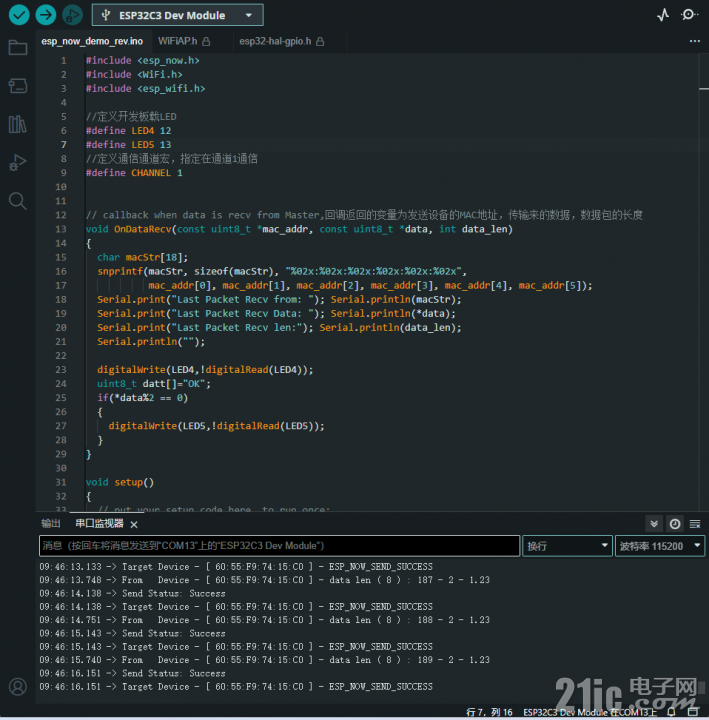Toggle serial monitor autoscroll button
This screenshot has width=709, height=720.
click(x=654, y=524)
